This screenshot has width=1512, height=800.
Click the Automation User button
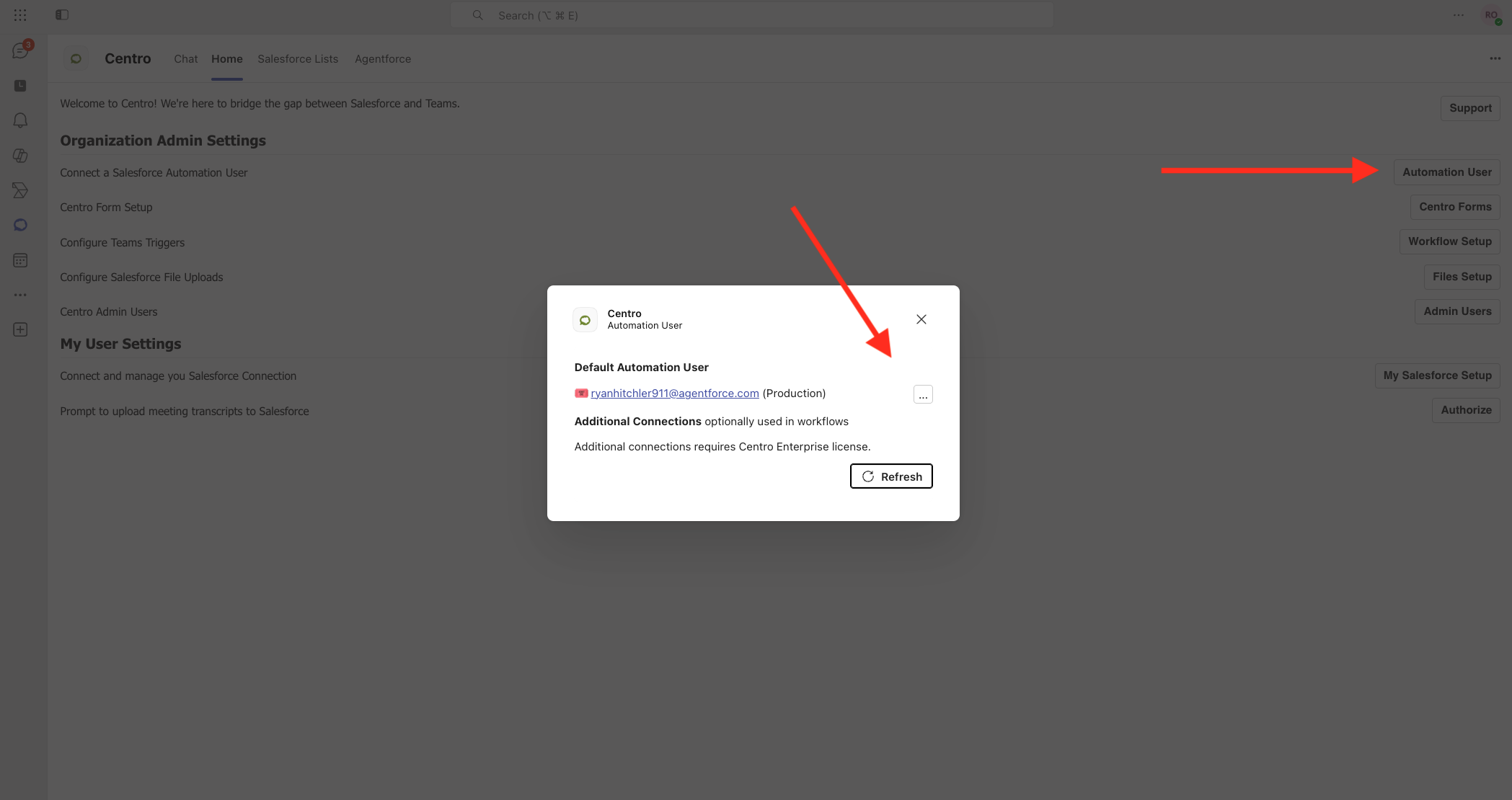1446,172
